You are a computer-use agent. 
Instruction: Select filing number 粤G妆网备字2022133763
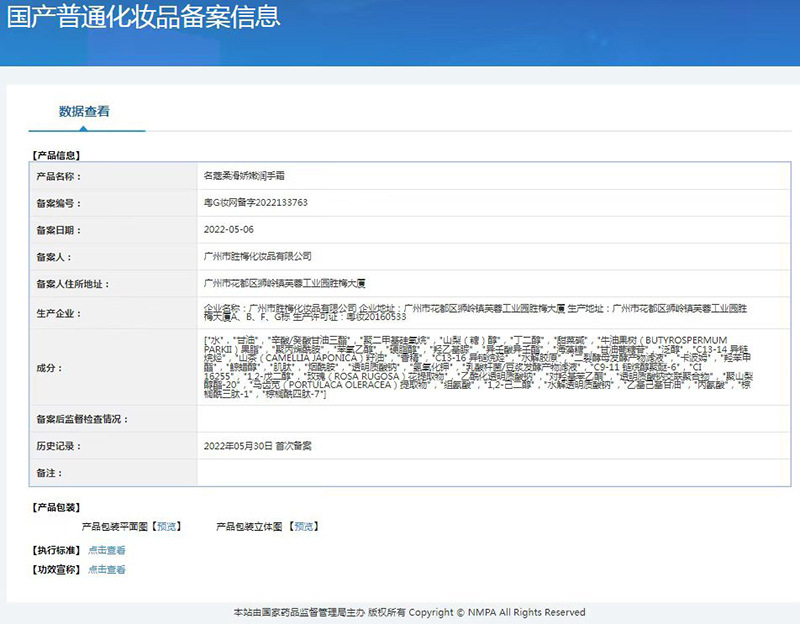tap(256, 203)
